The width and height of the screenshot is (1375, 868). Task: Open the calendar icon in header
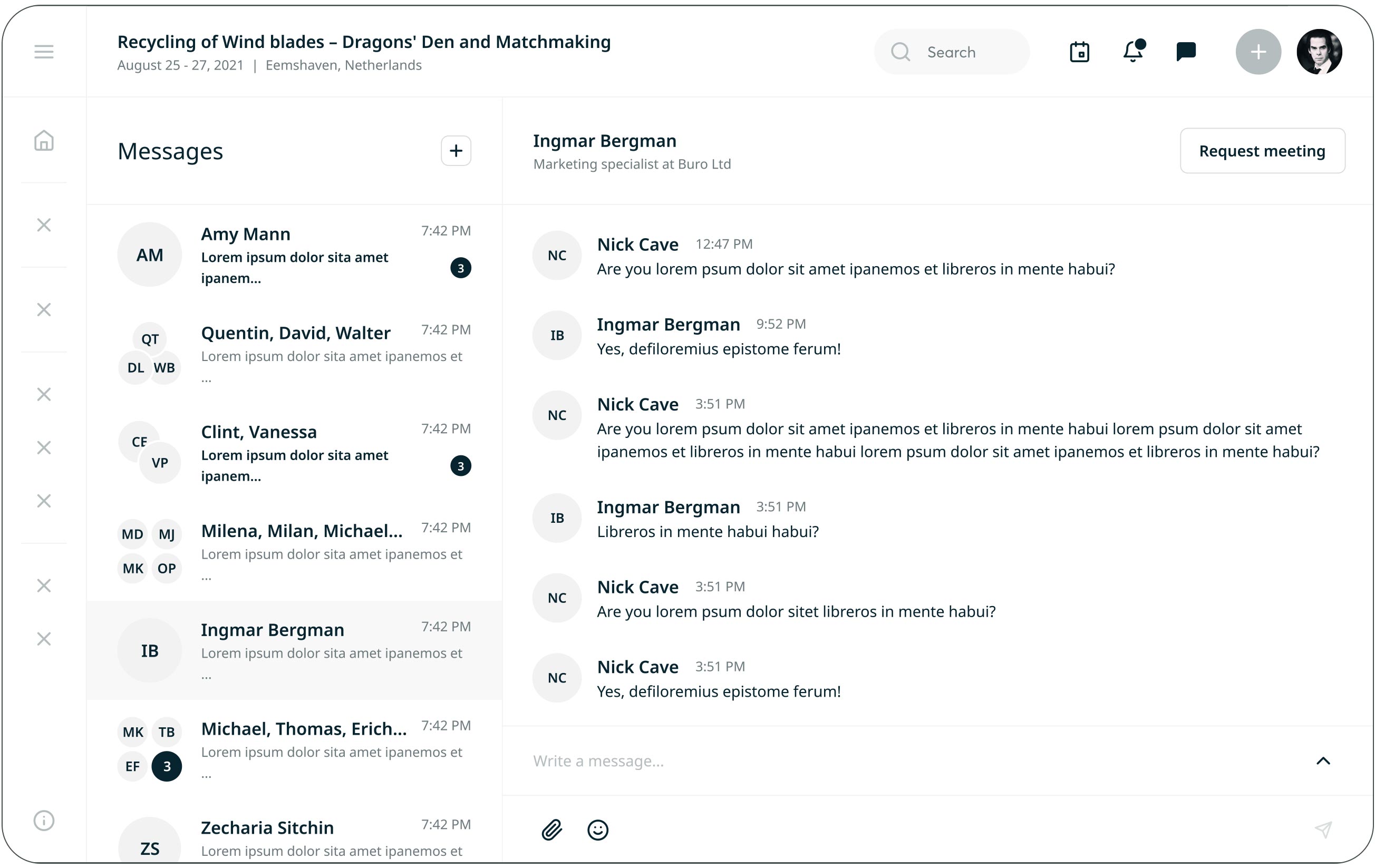coord(1079,52)
